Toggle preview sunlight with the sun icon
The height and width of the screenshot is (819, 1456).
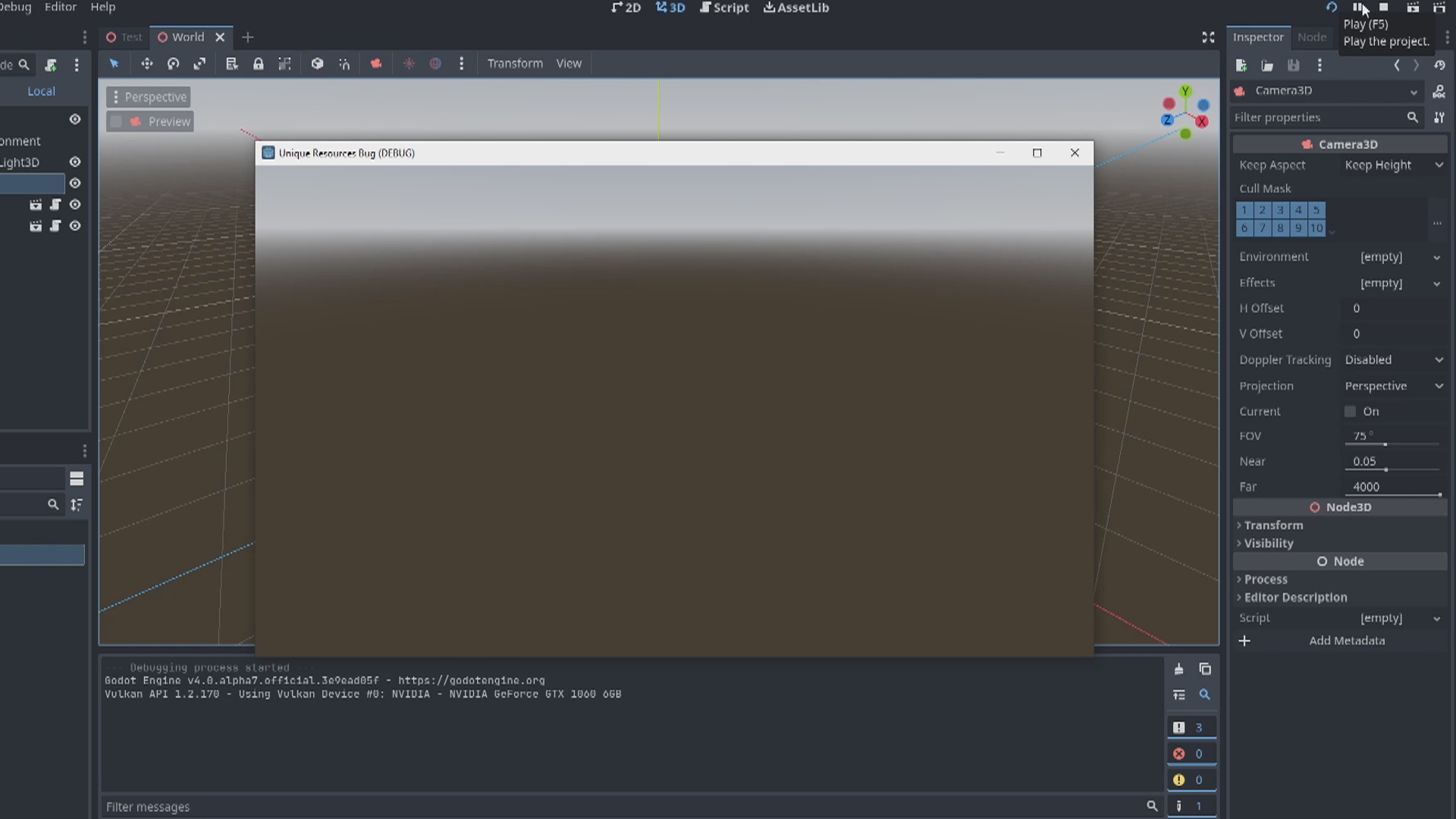point(409,64)
